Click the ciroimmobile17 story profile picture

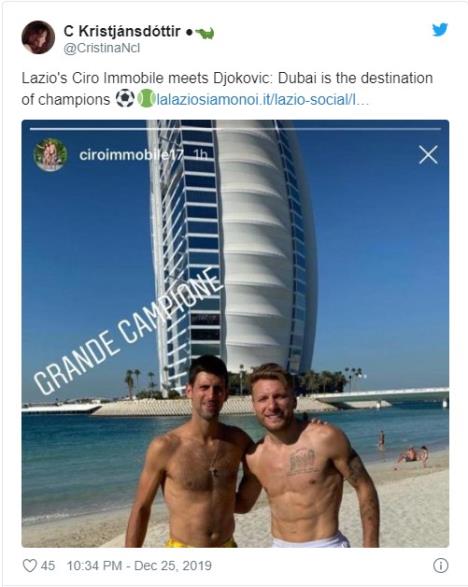pyautogui.click(x=50, y=155)
